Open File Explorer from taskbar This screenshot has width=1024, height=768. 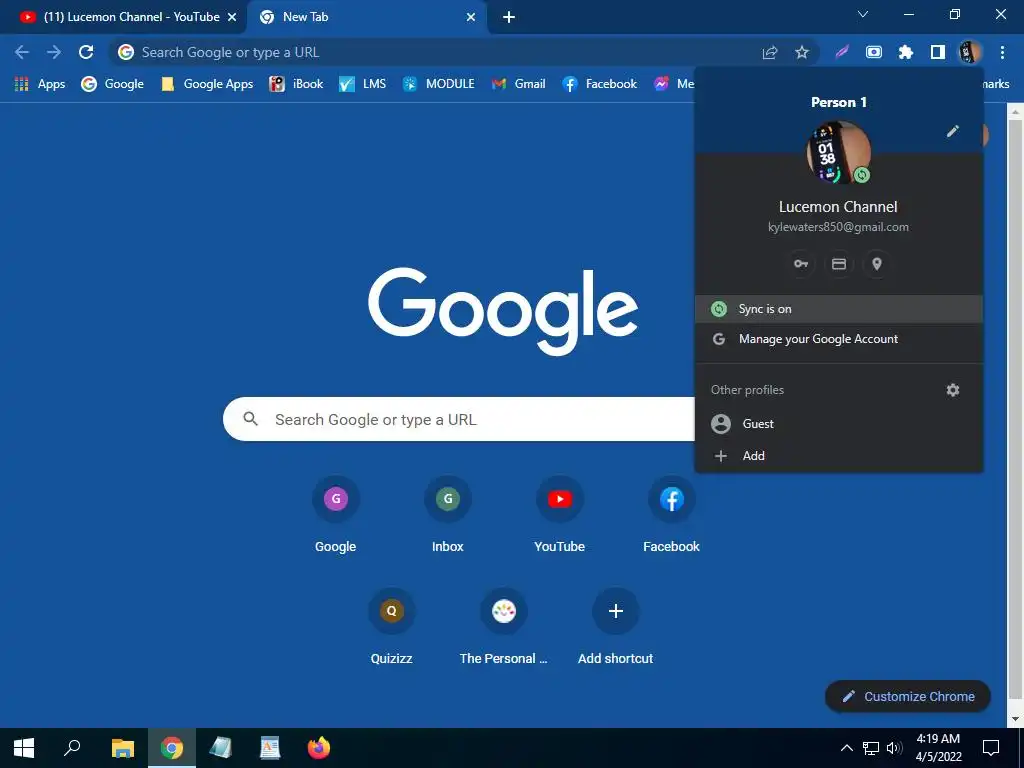click(x=123, y=748)
